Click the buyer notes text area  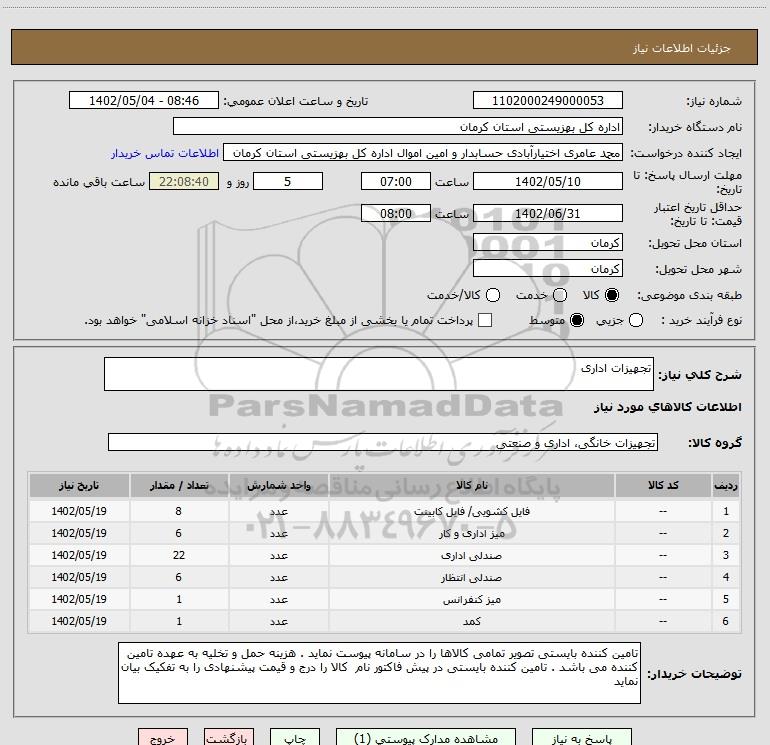click(x=379, y=673)
